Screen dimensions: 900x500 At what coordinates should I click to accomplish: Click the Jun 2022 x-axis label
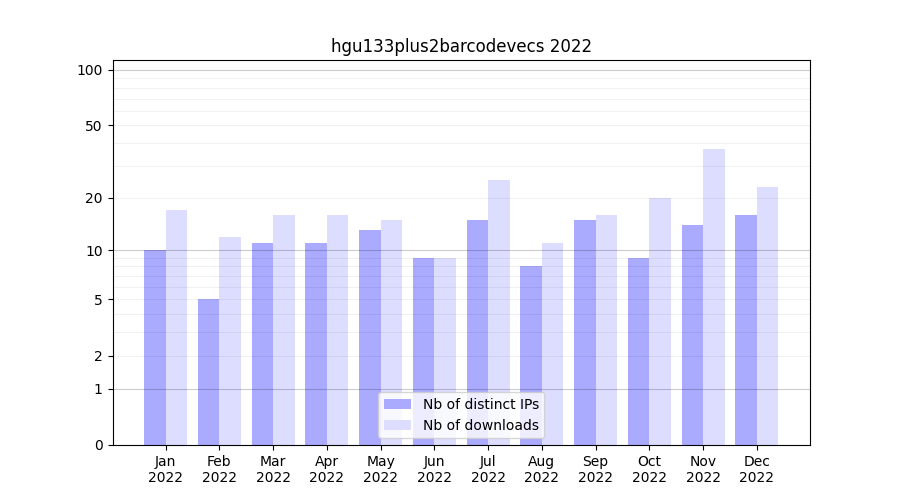coord(434,469)
